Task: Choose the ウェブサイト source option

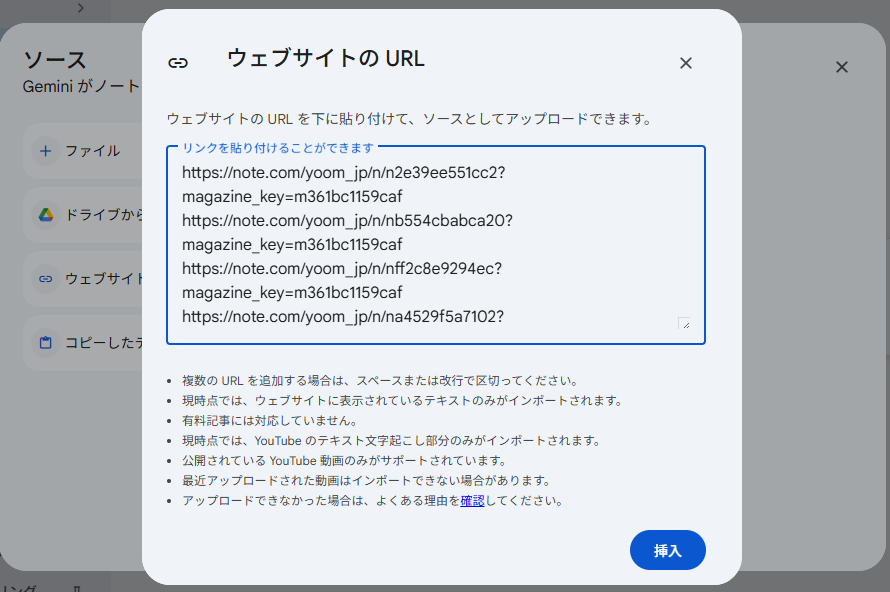Action: coord(83,279)
